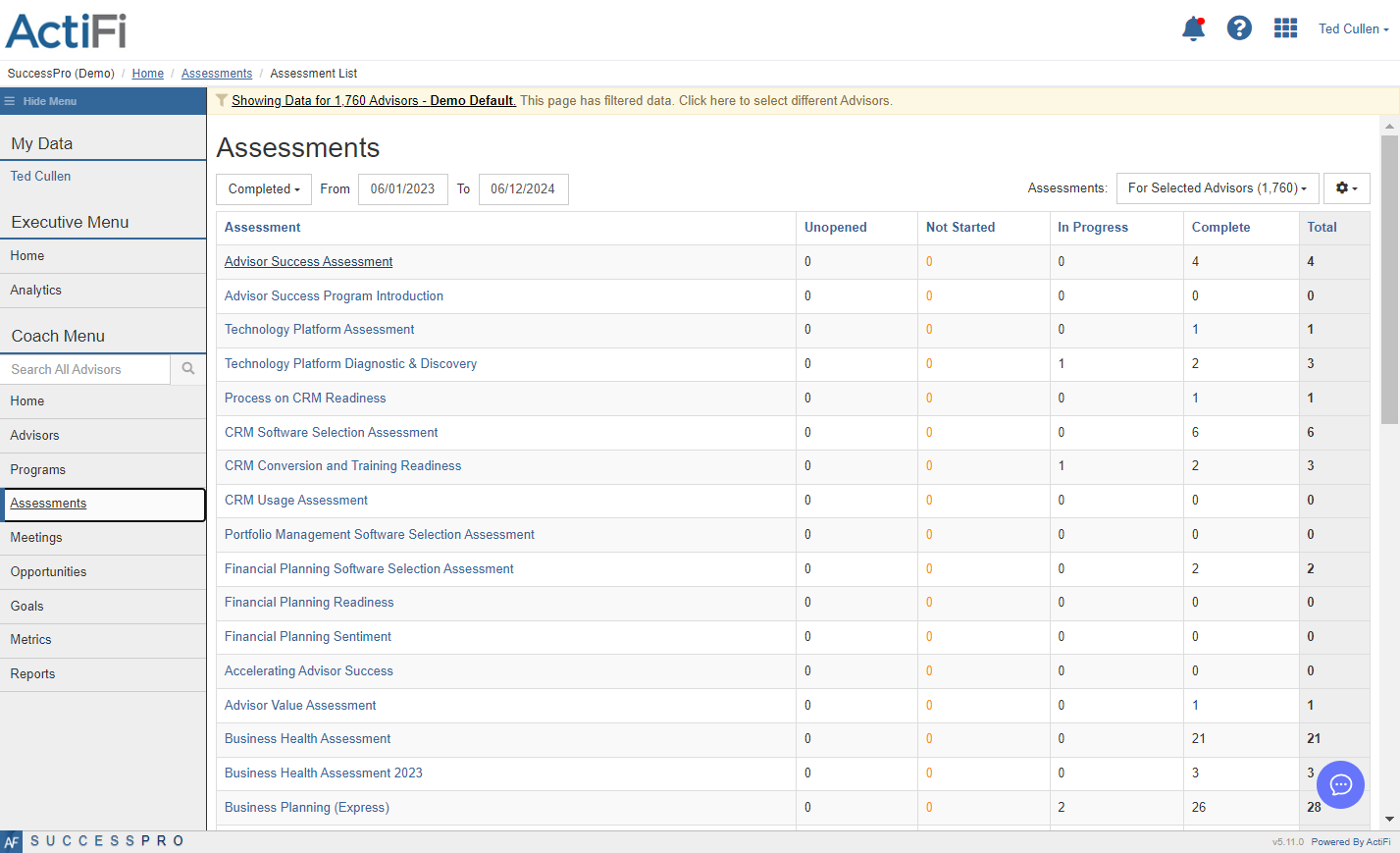Click the To date field 06/12/2024
This screenshot has width=1400, height=853.
coord(523,189)
